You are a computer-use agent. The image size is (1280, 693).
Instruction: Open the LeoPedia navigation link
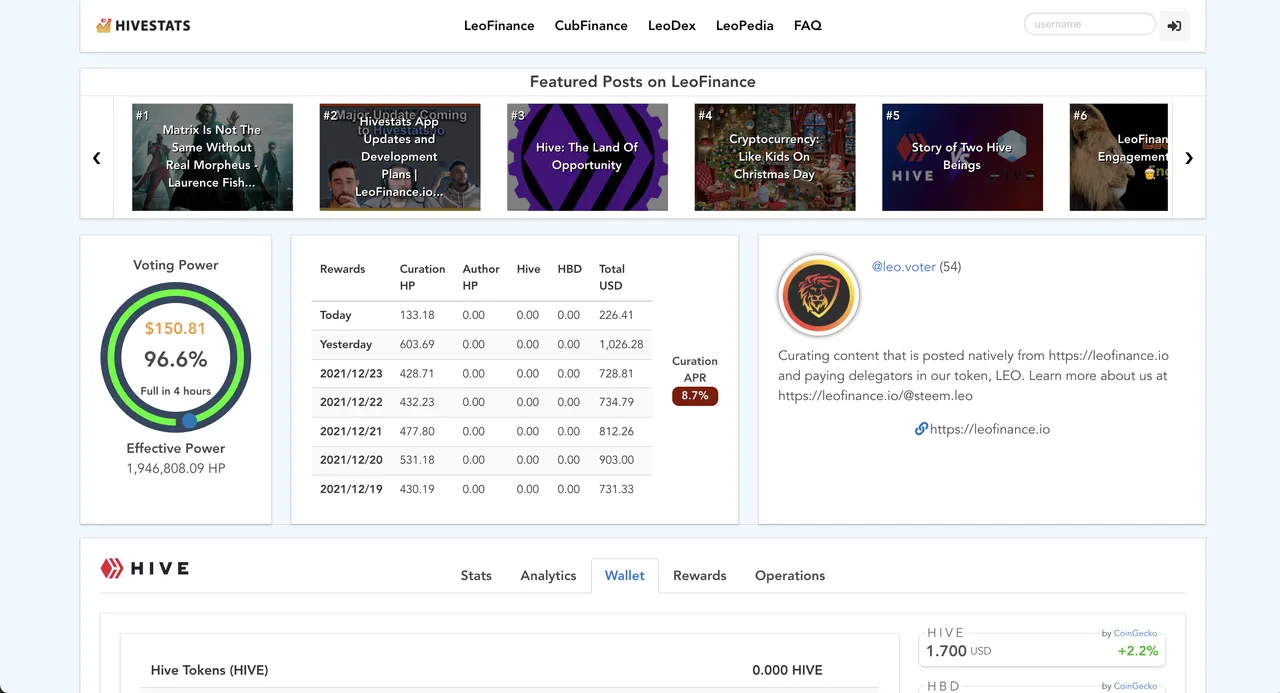pos(745,26)
